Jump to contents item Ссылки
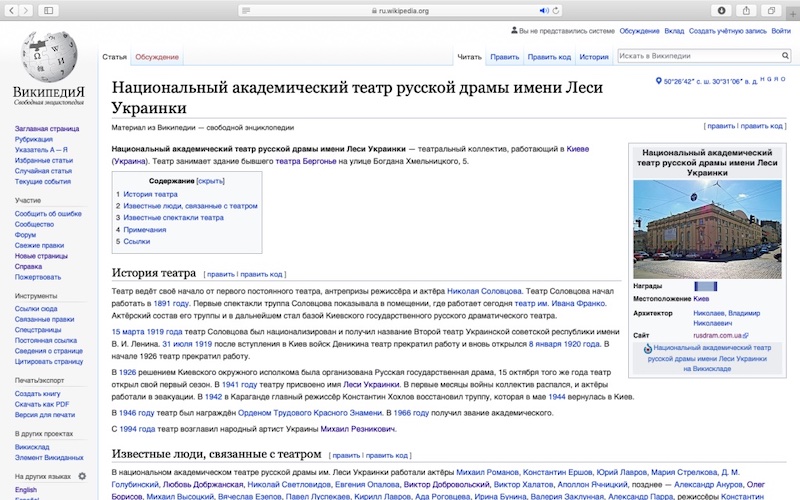 click(x=137, y=241)
